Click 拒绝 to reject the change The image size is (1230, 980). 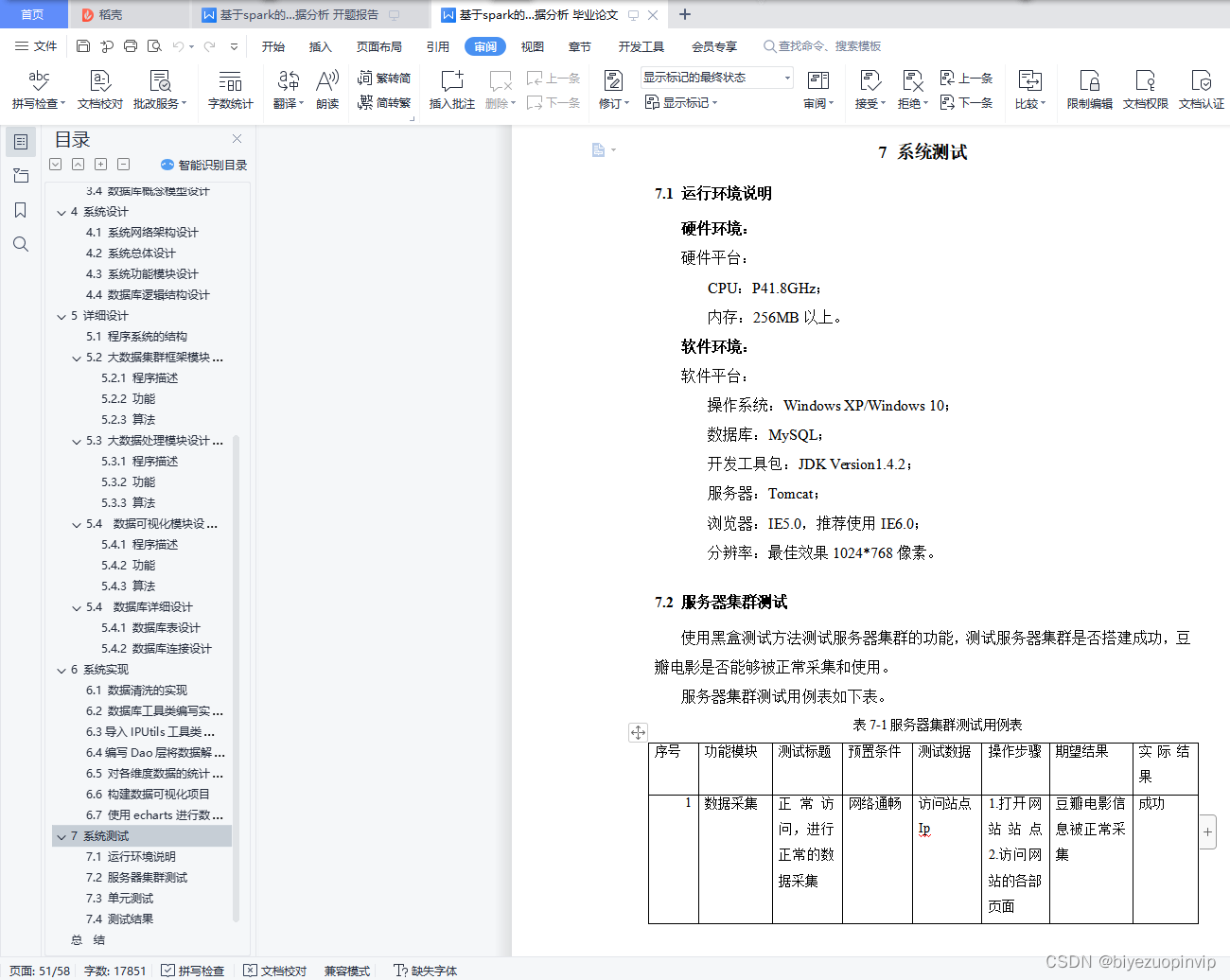tap(912, 90)
